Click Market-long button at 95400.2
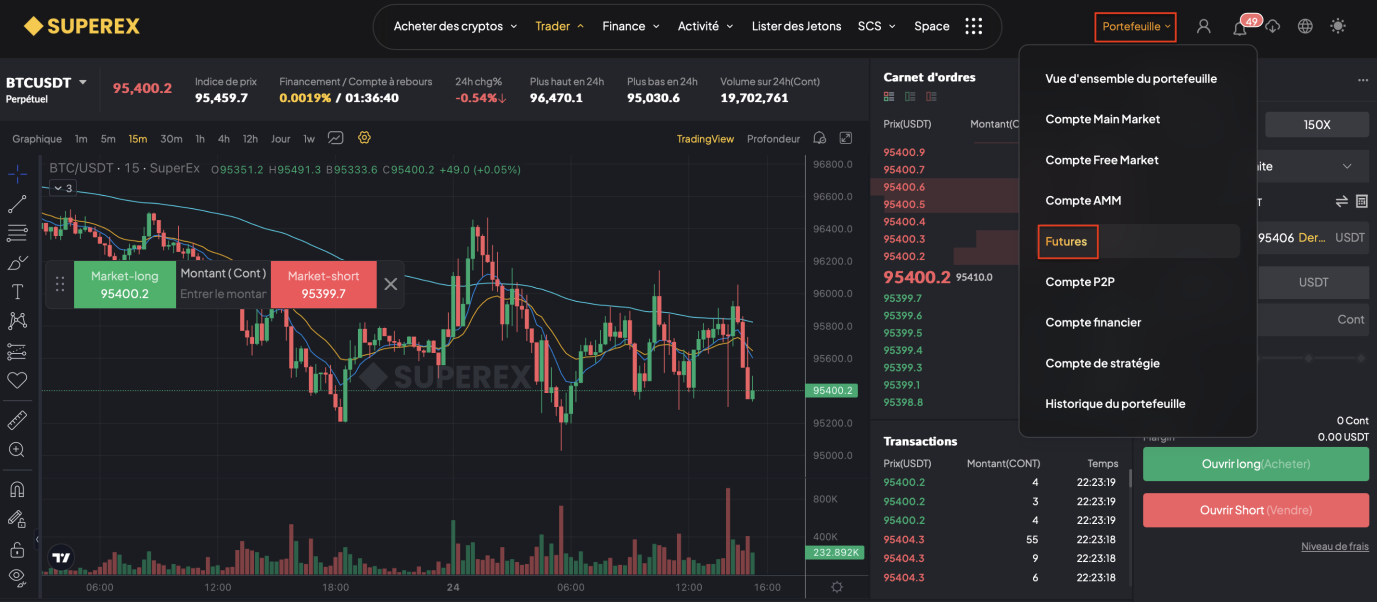The height and width of the screenshot is (602, 1377). pyautogui.click(x=125, y=284)
